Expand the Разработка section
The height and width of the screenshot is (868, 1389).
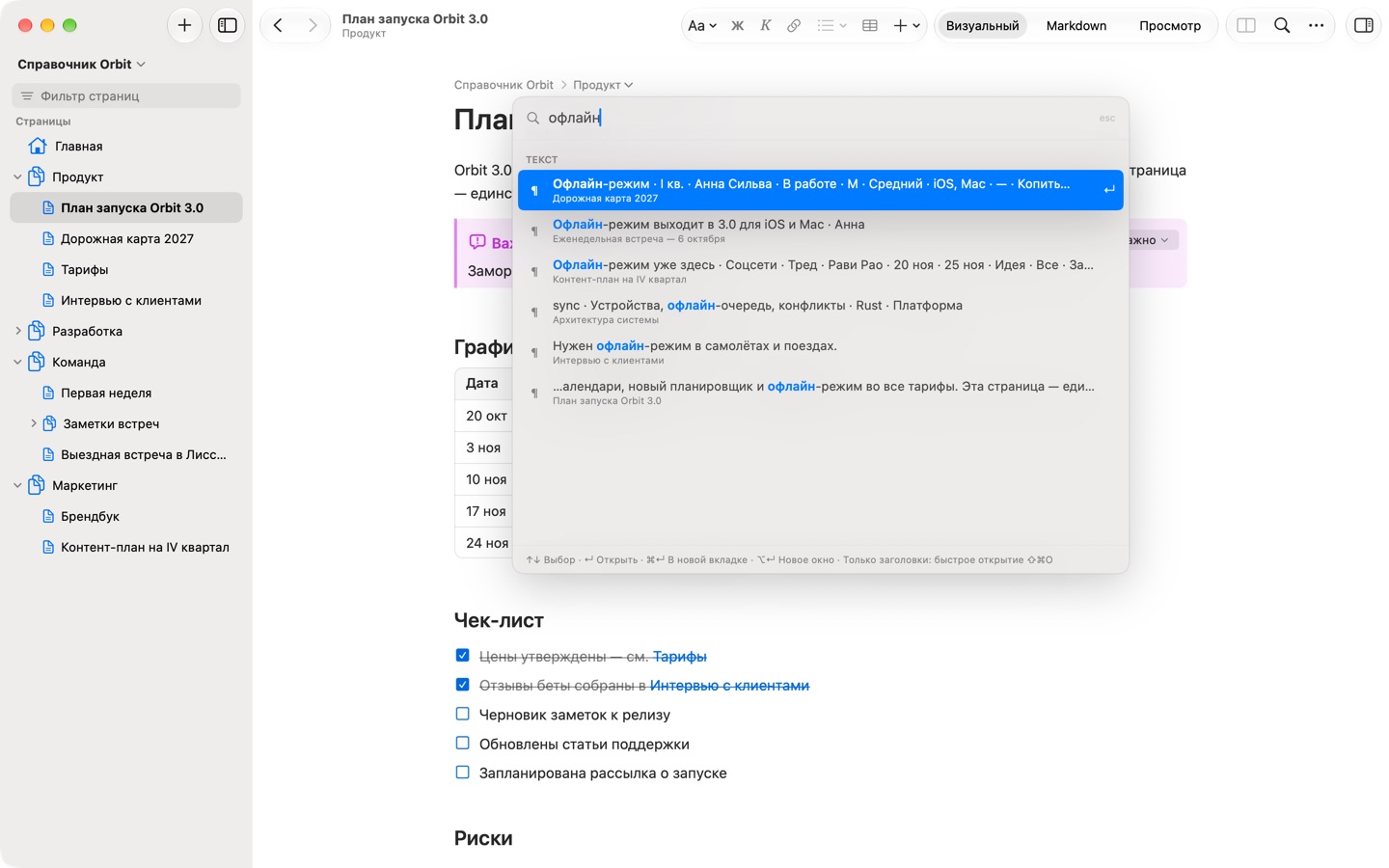tap(17, 331)
